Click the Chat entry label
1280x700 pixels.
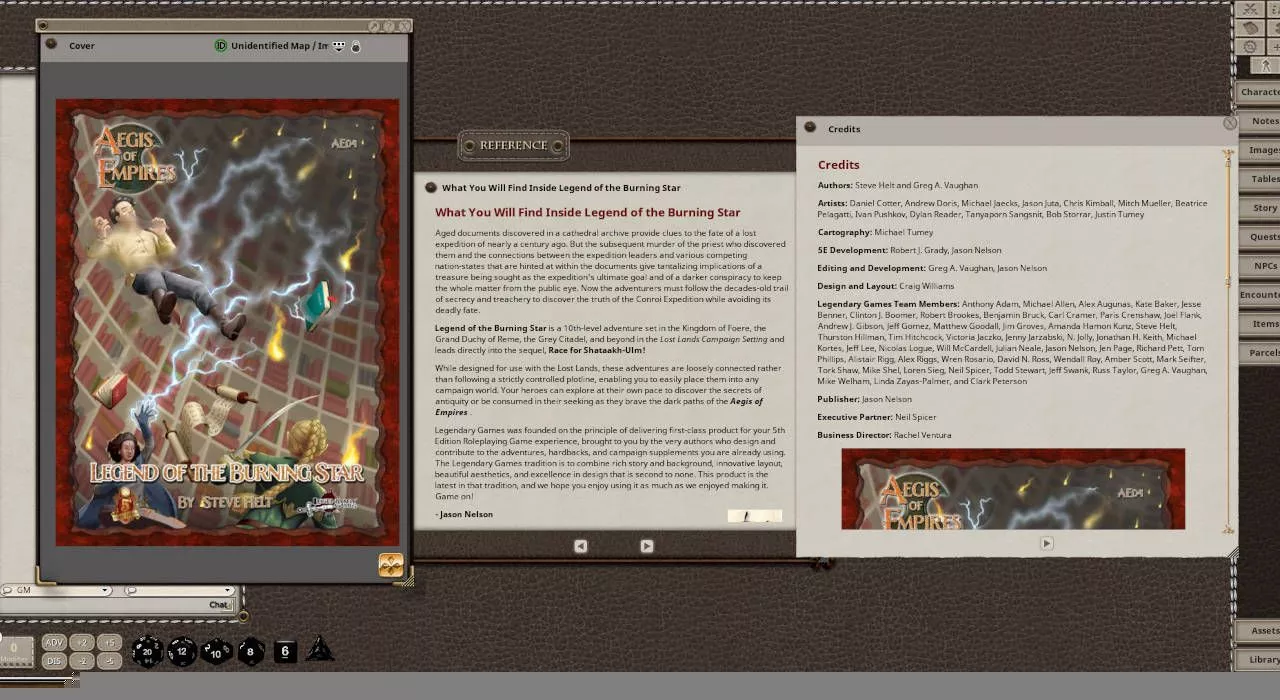click(218, 605)
